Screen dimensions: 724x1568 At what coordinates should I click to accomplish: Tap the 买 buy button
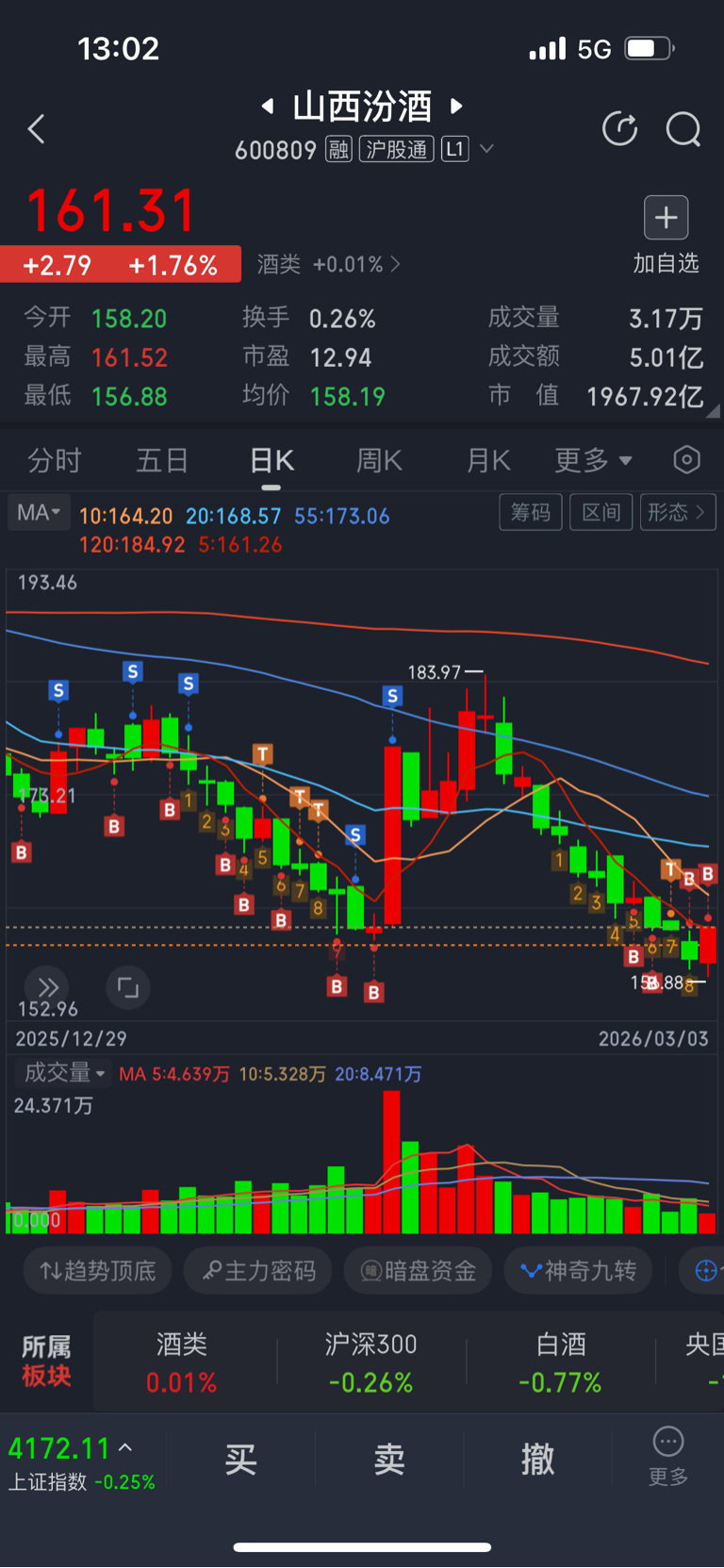click(241, 1460)
